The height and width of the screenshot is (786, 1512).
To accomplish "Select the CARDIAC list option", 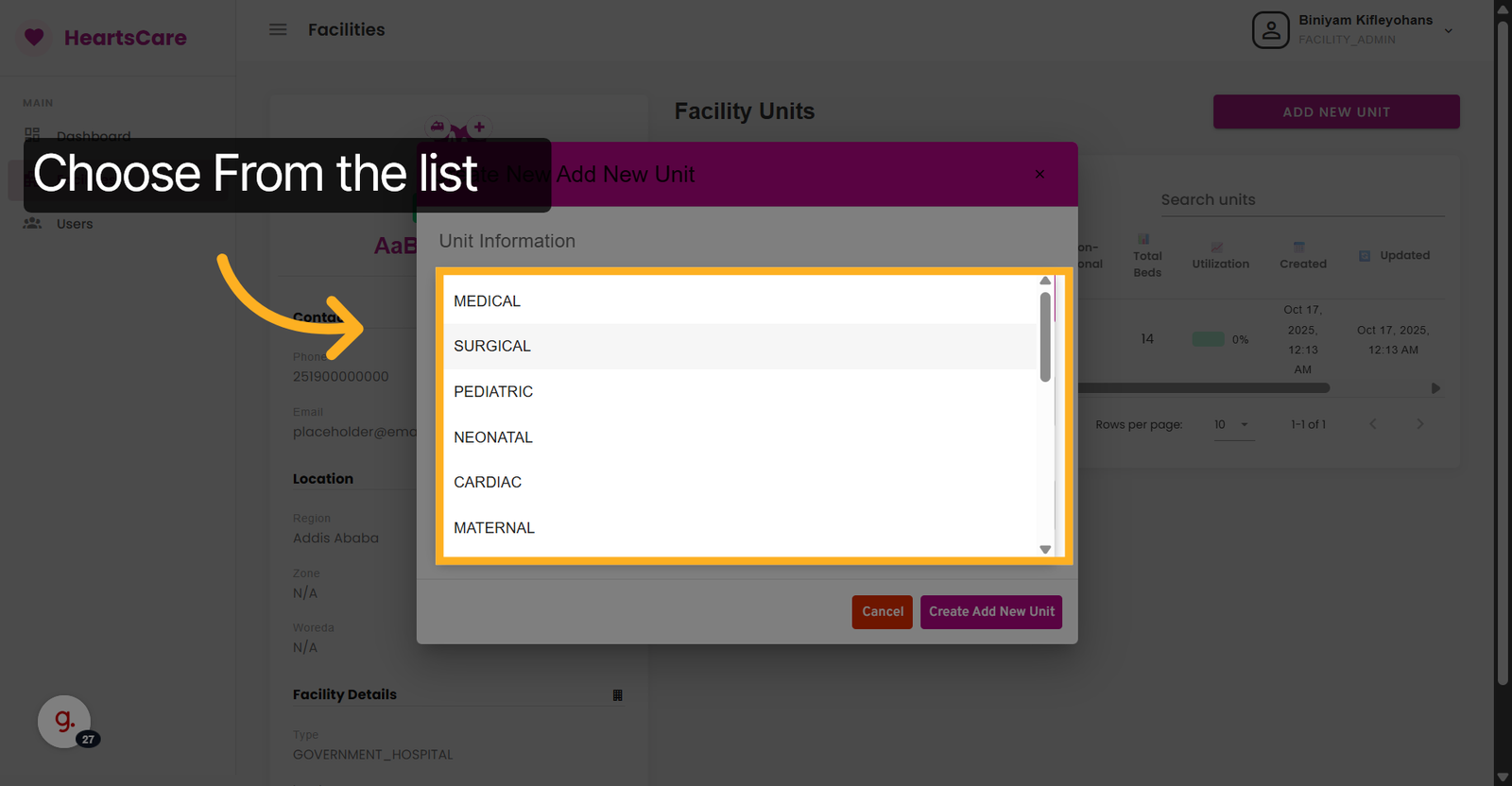I will [488, 483].
